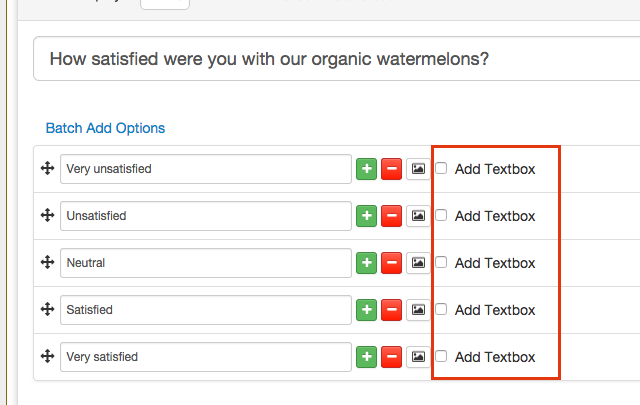This screenshot has height=405, width=640.
Task: Click the image icon for Satisfied option
Action: pos(418,310)
